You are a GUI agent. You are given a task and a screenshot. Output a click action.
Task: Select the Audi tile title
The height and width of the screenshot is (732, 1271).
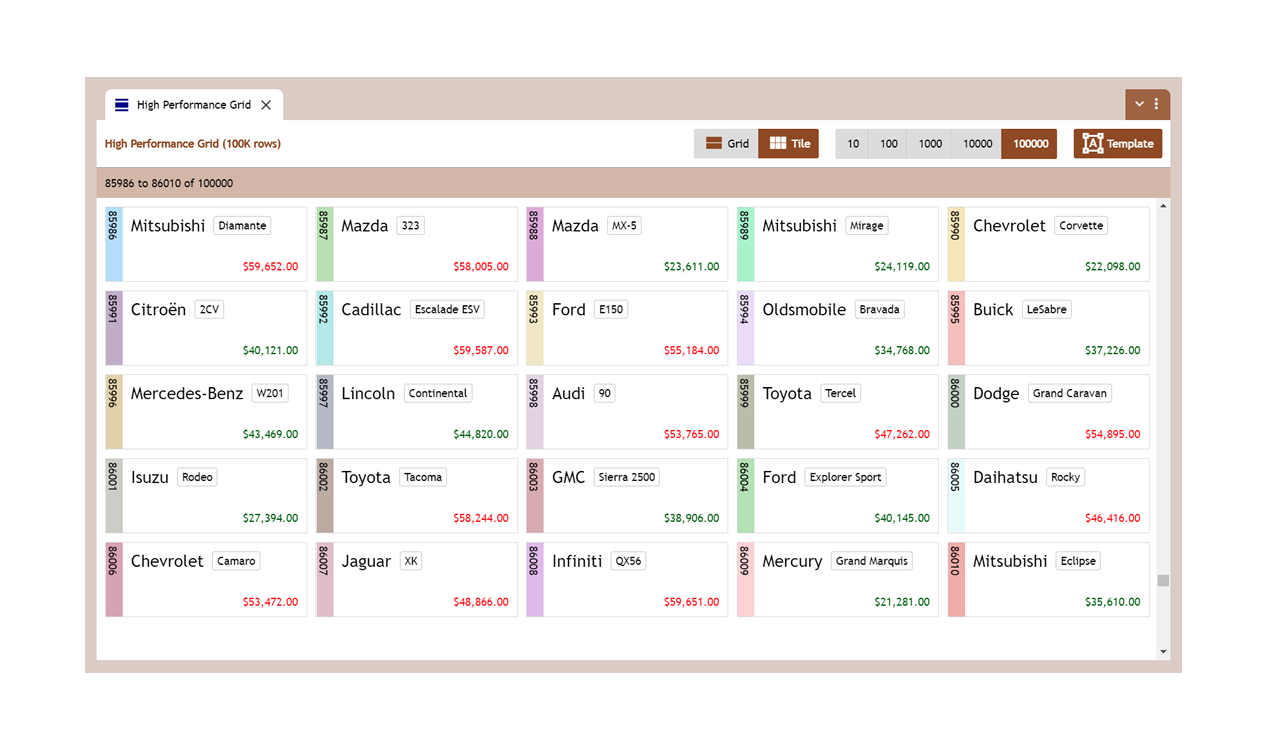[569, 394]
